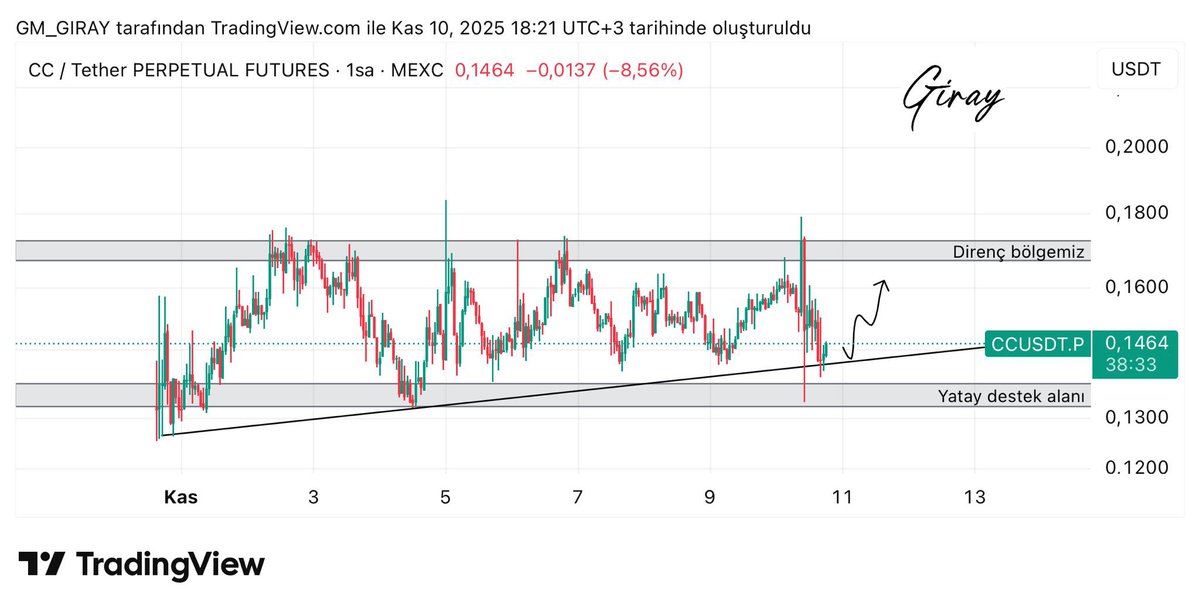Image resolution: width=1200 pixels, height=611 pixels.
Task: Click the USDT currency button
Action: [1137, 70]
